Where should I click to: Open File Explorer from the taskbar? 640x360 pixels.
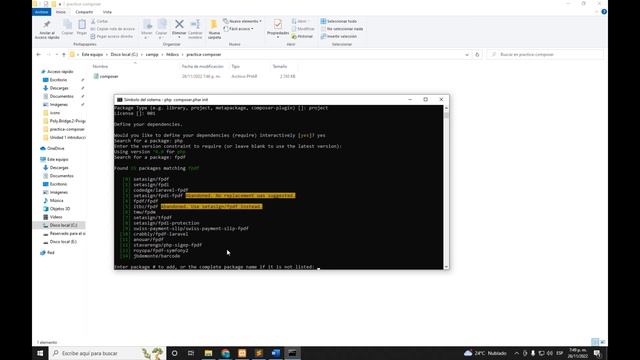(x=208, y=353)
